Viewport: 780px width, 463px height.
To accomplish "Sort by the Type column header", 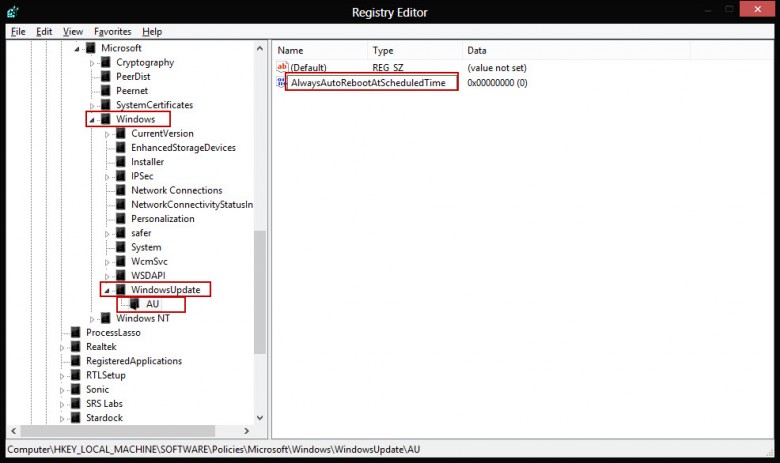I will point(415,50).
